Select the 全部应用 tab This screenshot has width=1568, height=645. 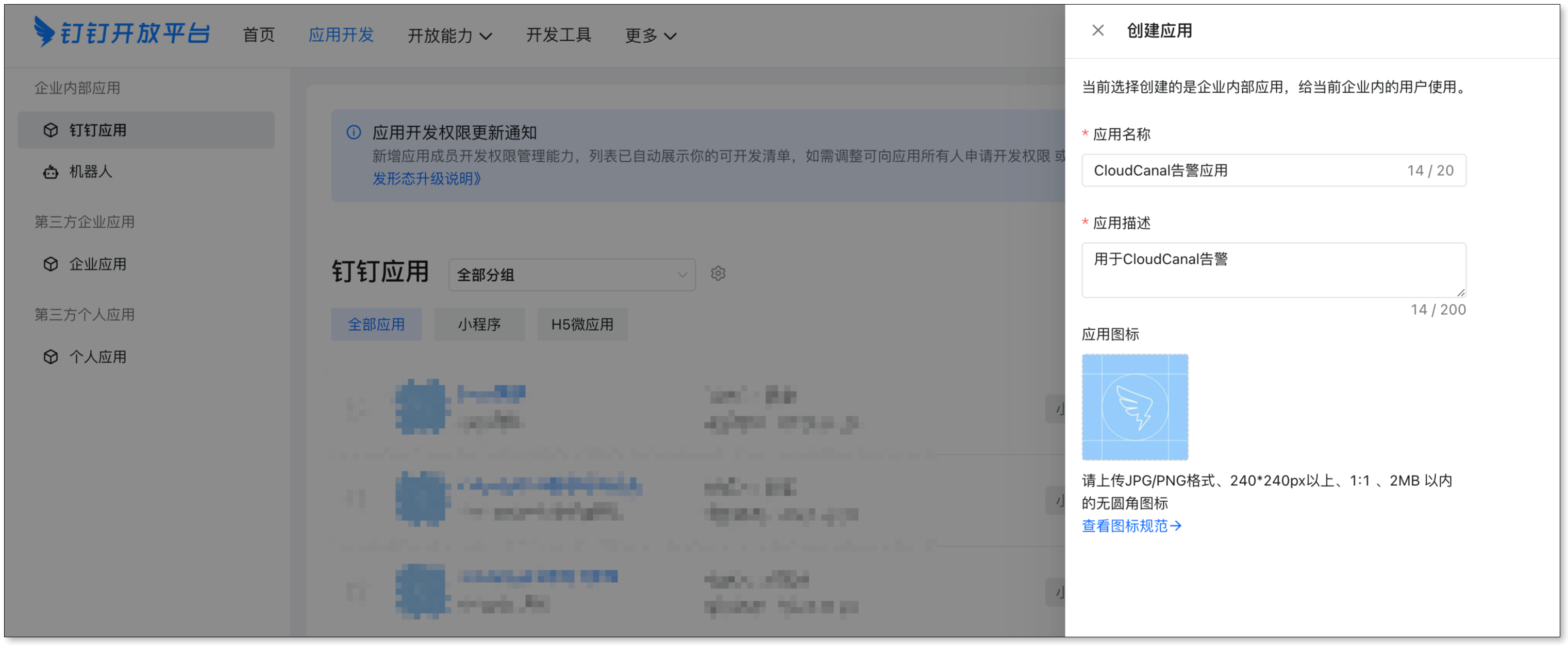click(x=376, y=325)
